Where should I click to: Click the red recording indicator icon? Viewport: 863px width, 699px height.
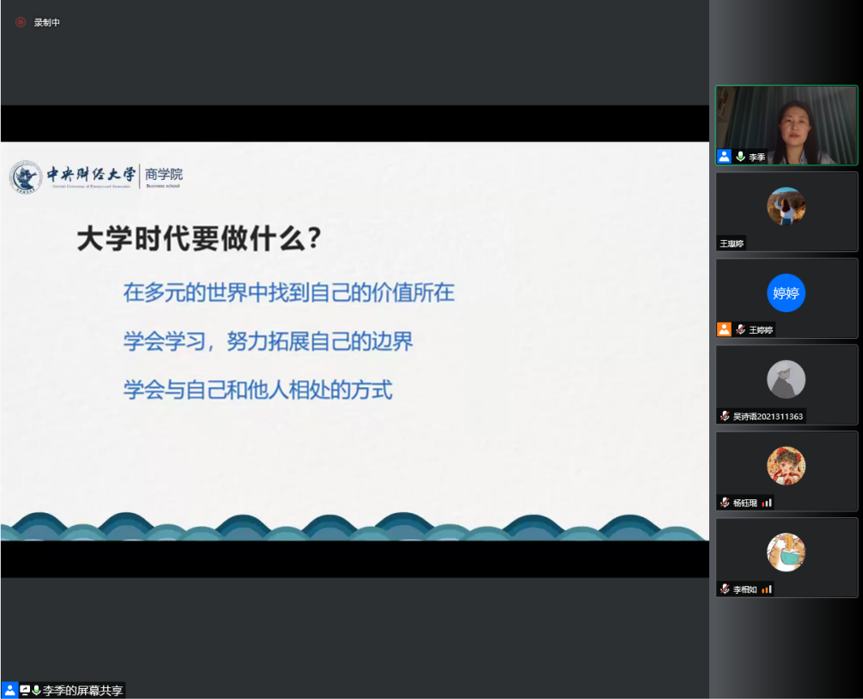(20, 22)
